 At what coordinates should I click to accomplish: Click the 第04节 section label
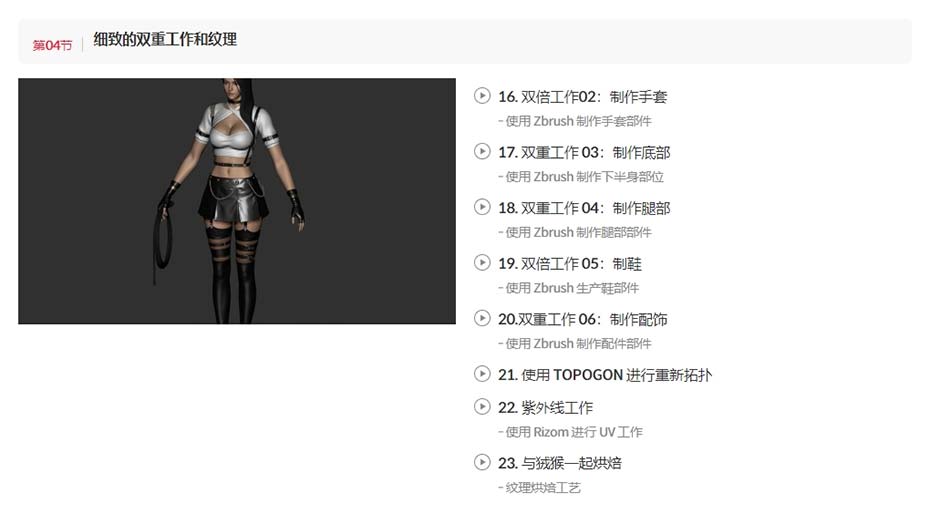pyautogui.click(x=52, y=45)
